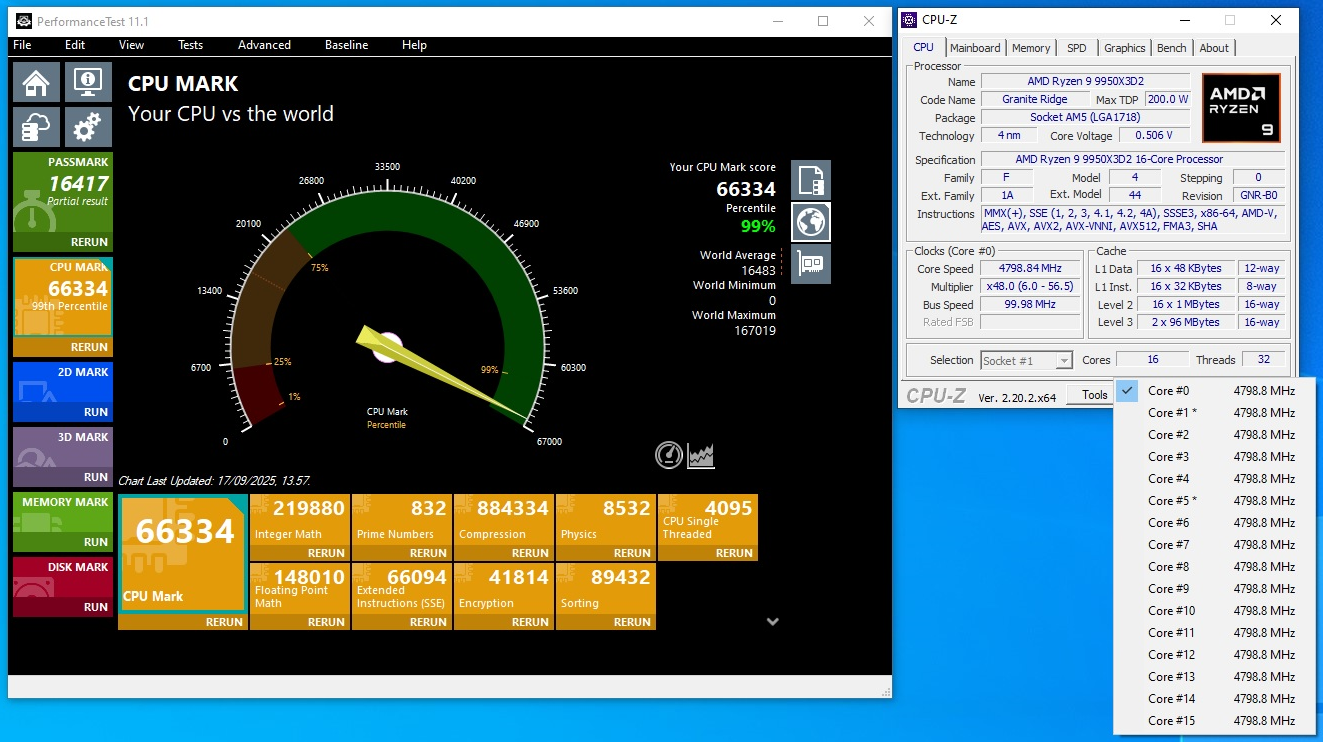Viewport: 1323px width, 742px height.
Task: Rerun the Encryption test
Action: click(x=530, y=622)
